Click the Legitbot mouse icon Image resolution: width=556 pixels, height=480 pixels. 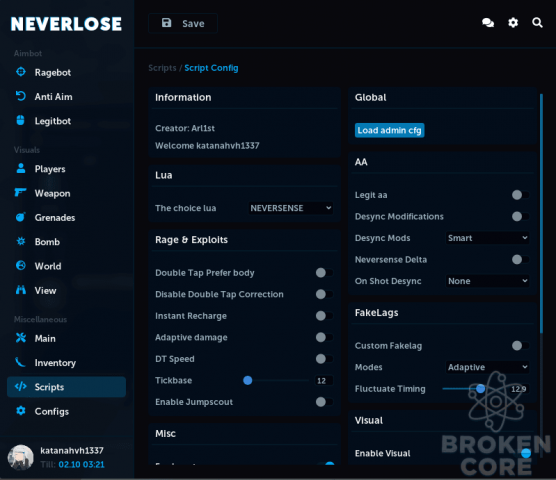(x=21, y=120)
